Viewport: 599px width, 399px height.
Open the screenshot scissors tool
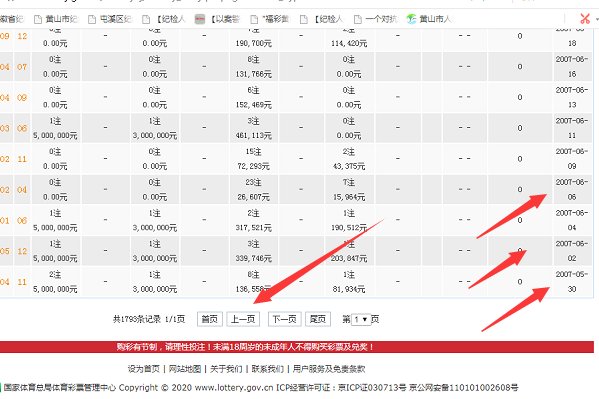(x=585, y=18)
